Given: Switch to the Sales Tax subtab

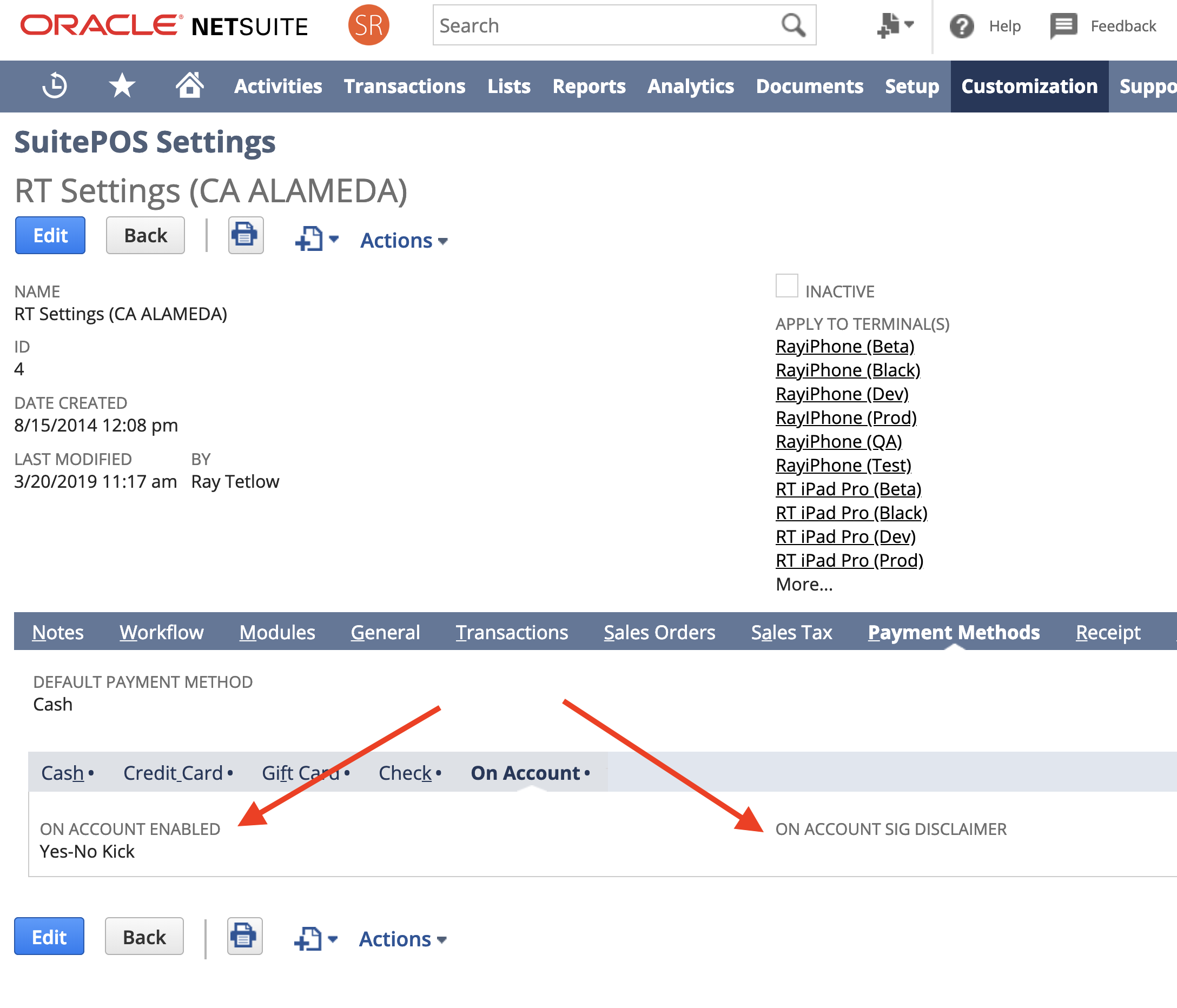Looking at the screenshot, I should pos(791,632).
